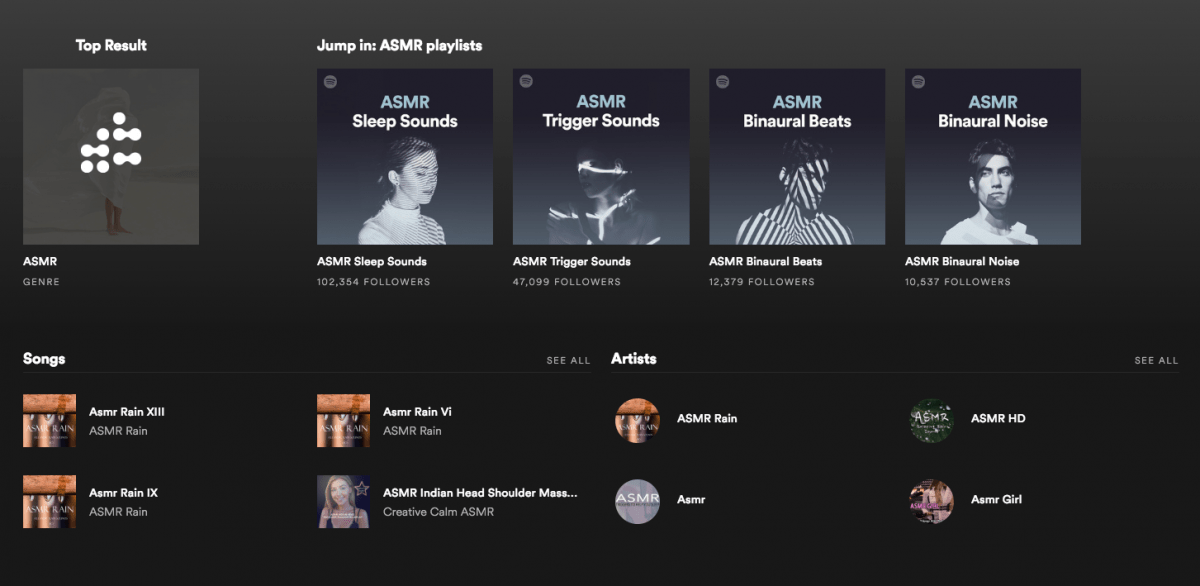1200x586 pixels.
Task: Open the ASMR Rain artist avatar
Action: (637, 420)
